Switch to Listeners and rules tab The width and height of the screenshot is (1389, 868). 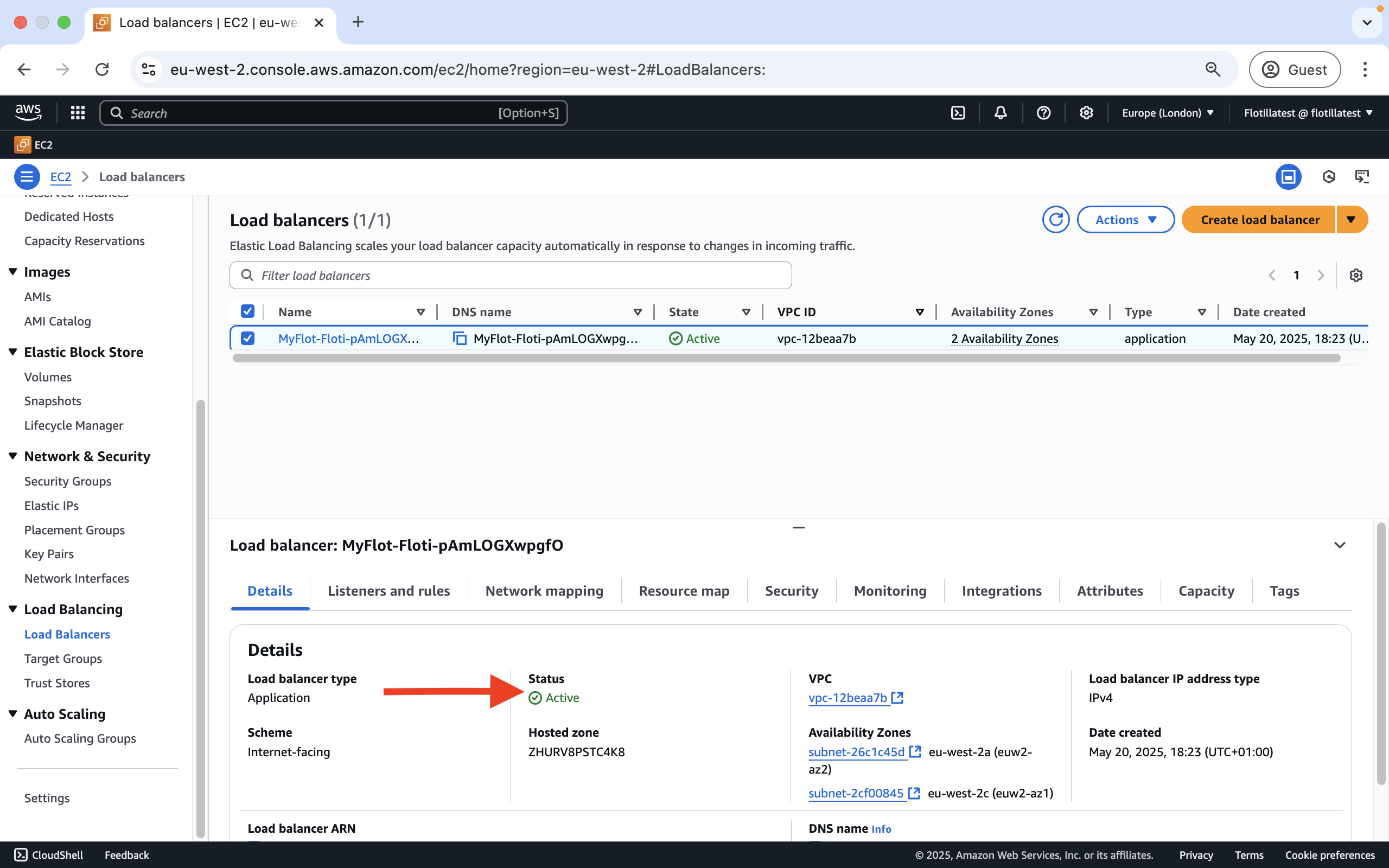388,591
